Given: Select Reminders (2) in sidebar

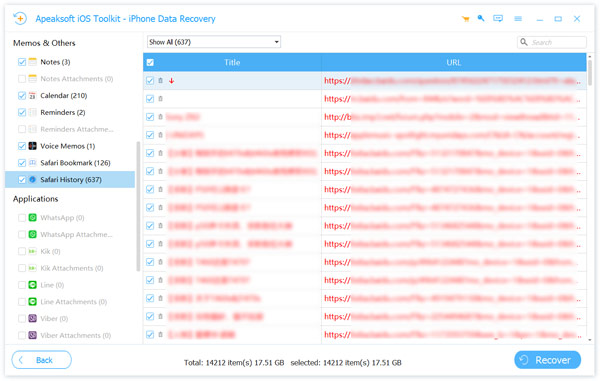Looking at the screenshot, I should (63, 112).
